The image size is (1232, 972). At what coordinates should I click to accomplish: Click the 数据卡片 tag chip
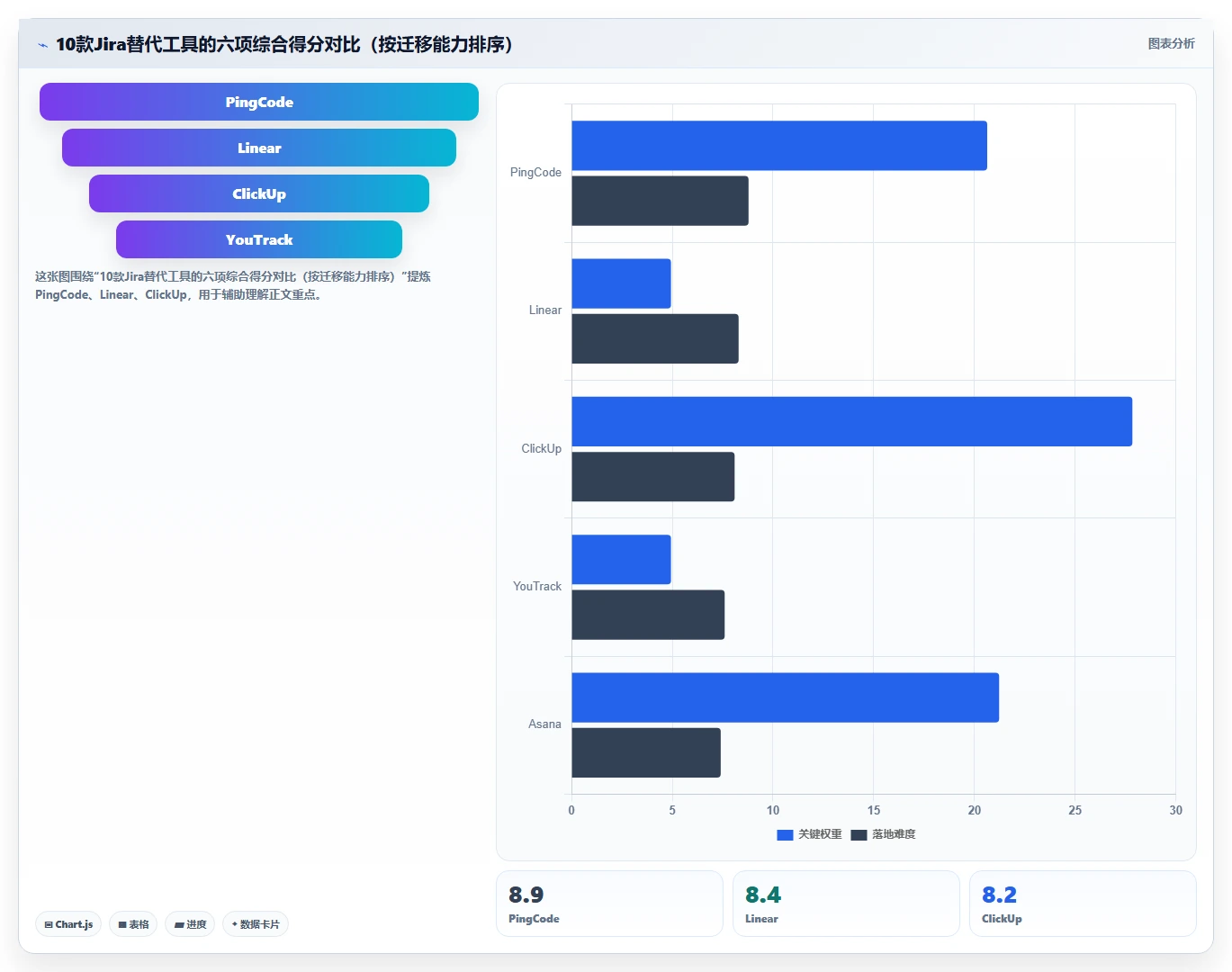coord(256,924)
